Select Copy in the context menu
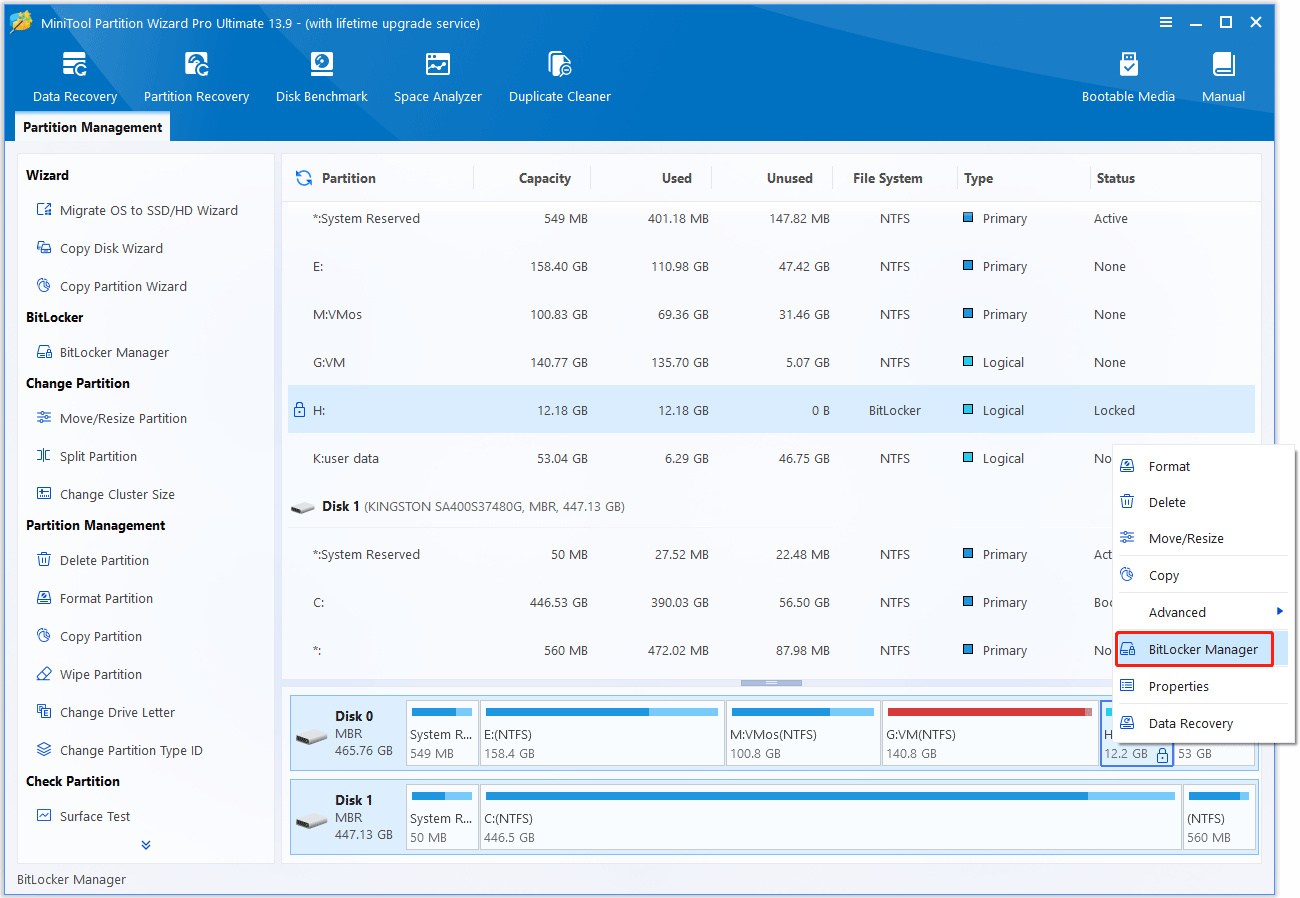This screenshot has width=1300, height=898. tap(1201, 575)
